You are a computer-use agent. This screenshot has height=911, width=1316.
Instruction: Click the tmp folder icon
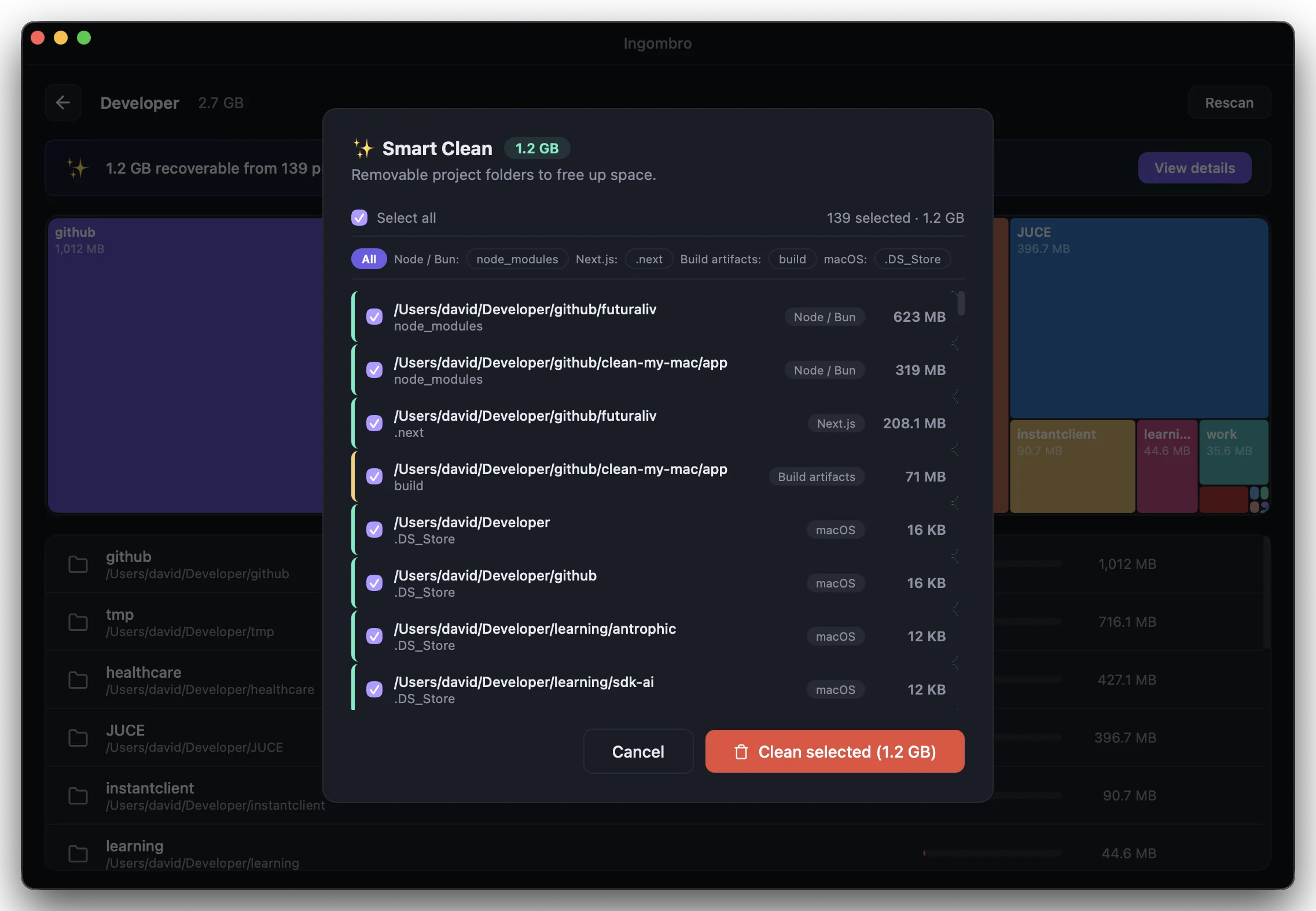[x=78, y=622]
